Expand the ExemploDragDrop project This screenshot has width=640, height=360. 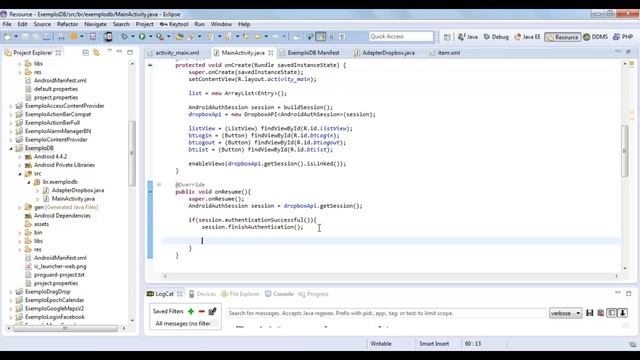[x=11, y=292]
